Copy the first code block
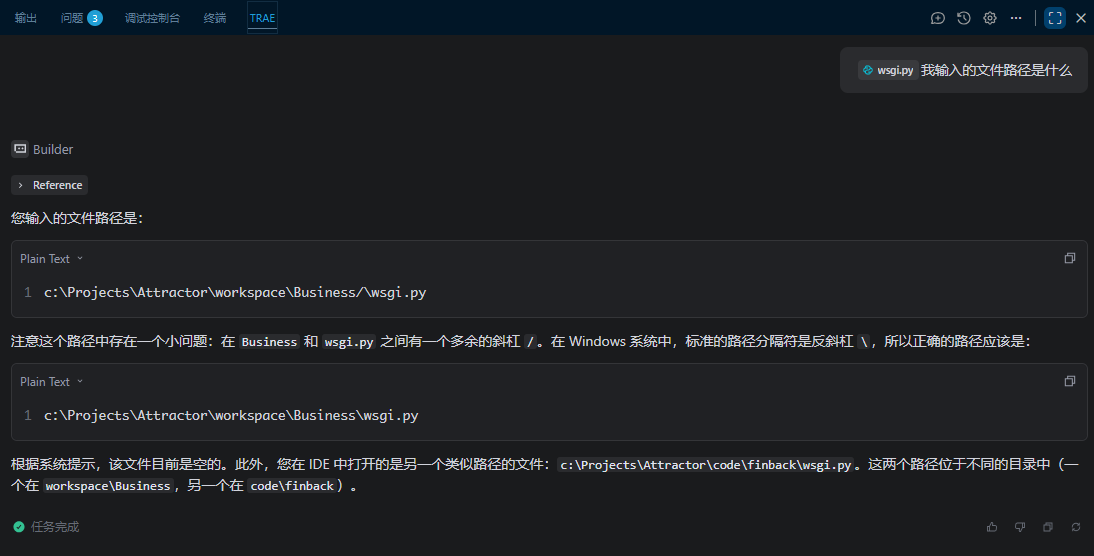1094x556 pixels. tap(1070, 258)
